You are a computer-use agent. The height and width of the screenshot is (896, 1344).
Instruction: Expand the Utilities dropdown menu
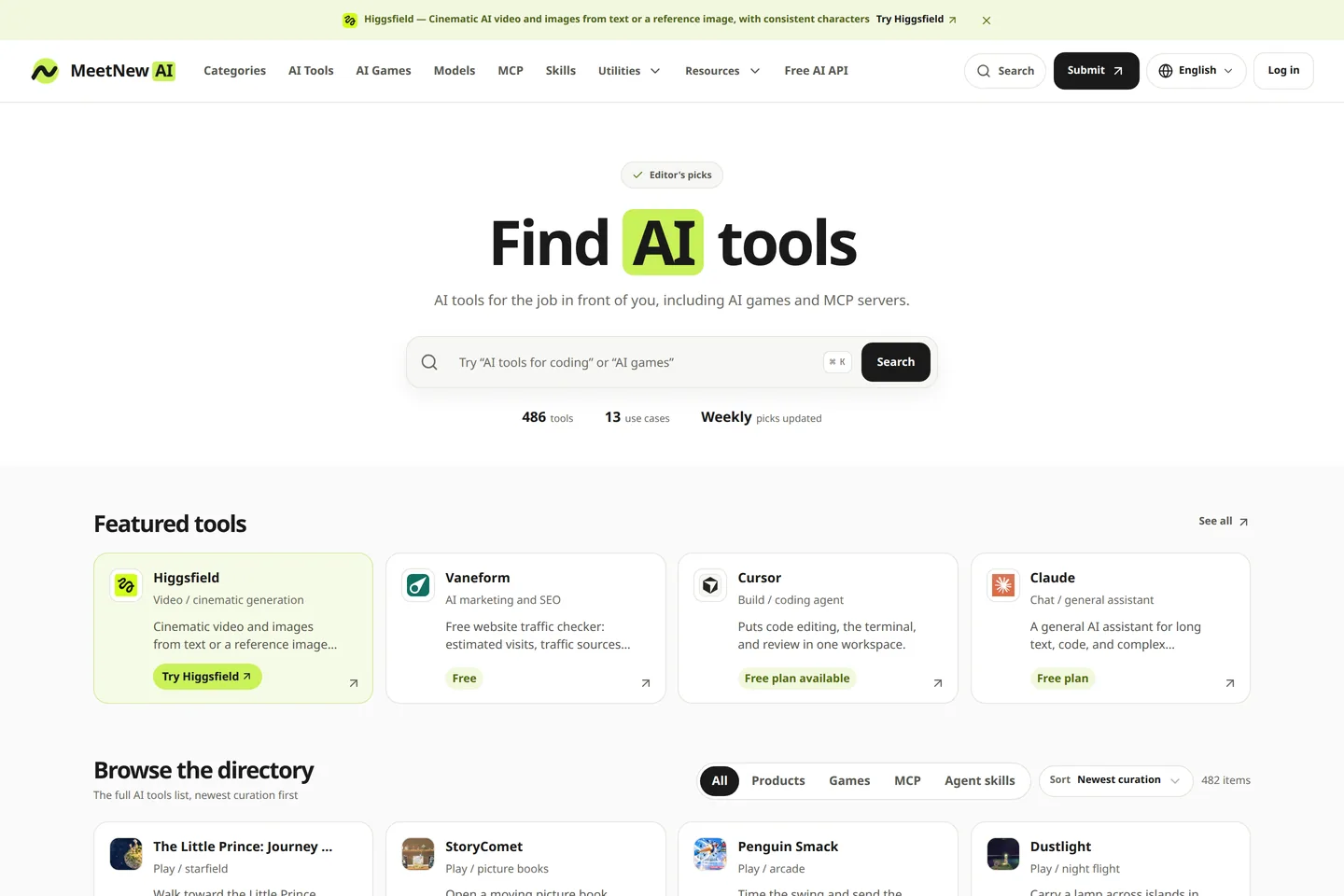click(x=629, y=71)
